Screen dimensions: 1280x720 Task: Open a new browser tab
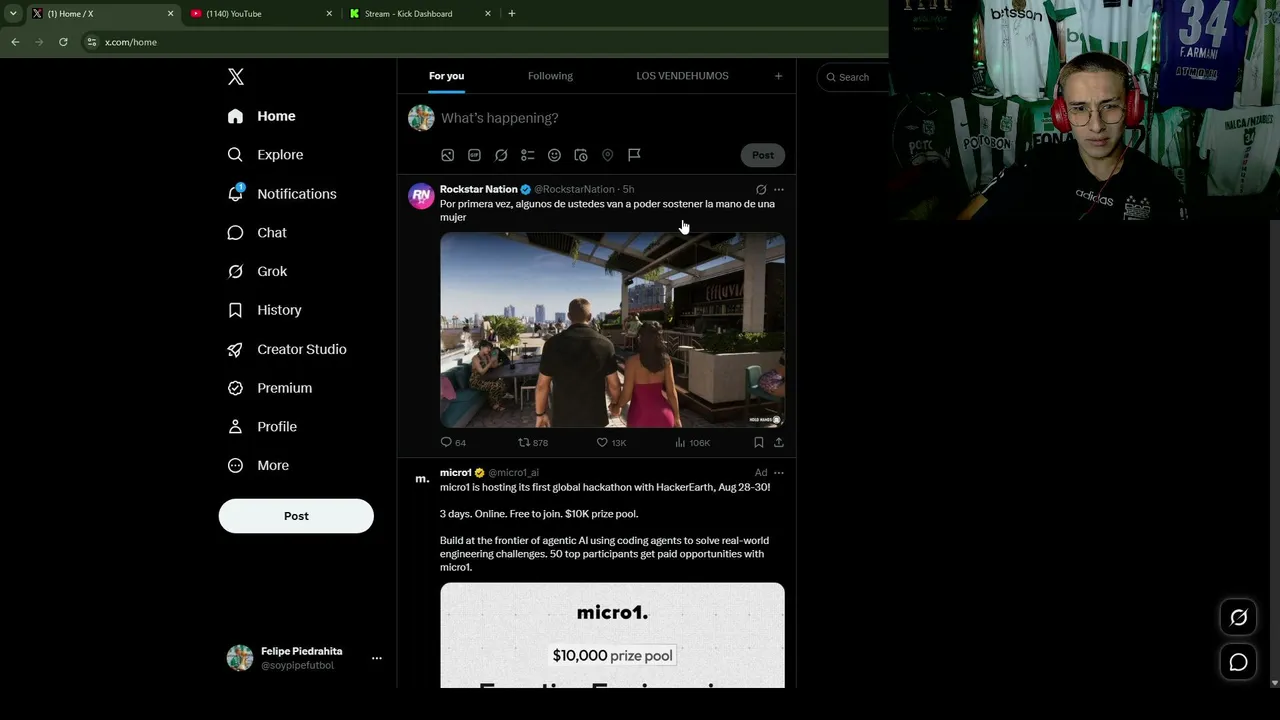tap(512, 14)
